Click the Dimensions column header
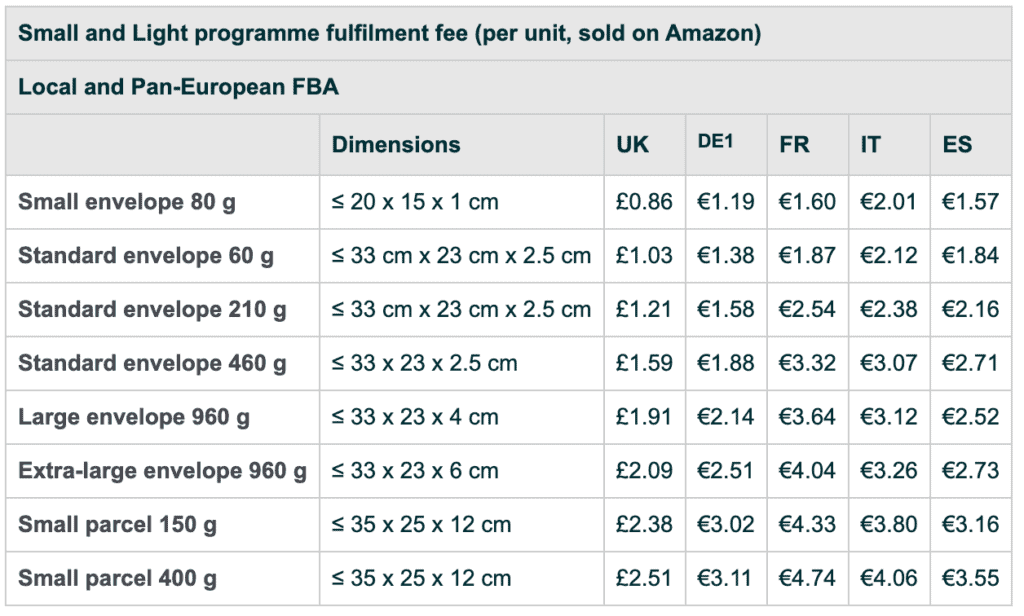Screen dimensions: 1024x616 396,144
